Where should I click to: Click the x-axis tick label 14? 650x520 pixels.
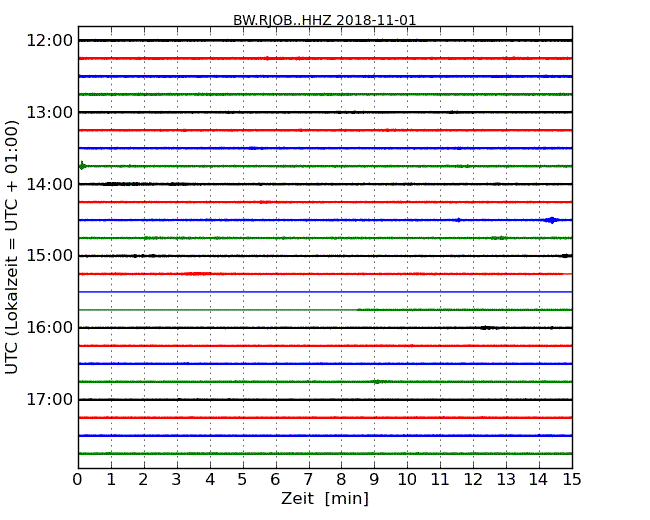click(x=539, y=480)
